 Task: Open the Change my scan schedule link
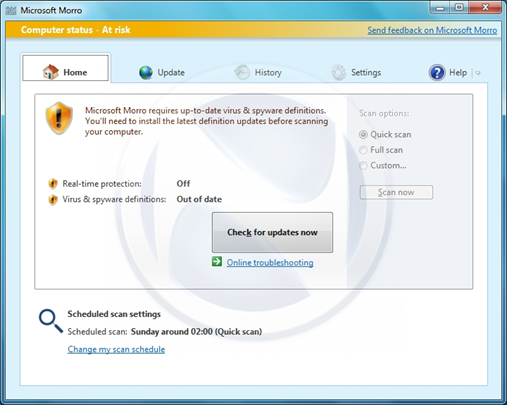[x=116, y=349]
